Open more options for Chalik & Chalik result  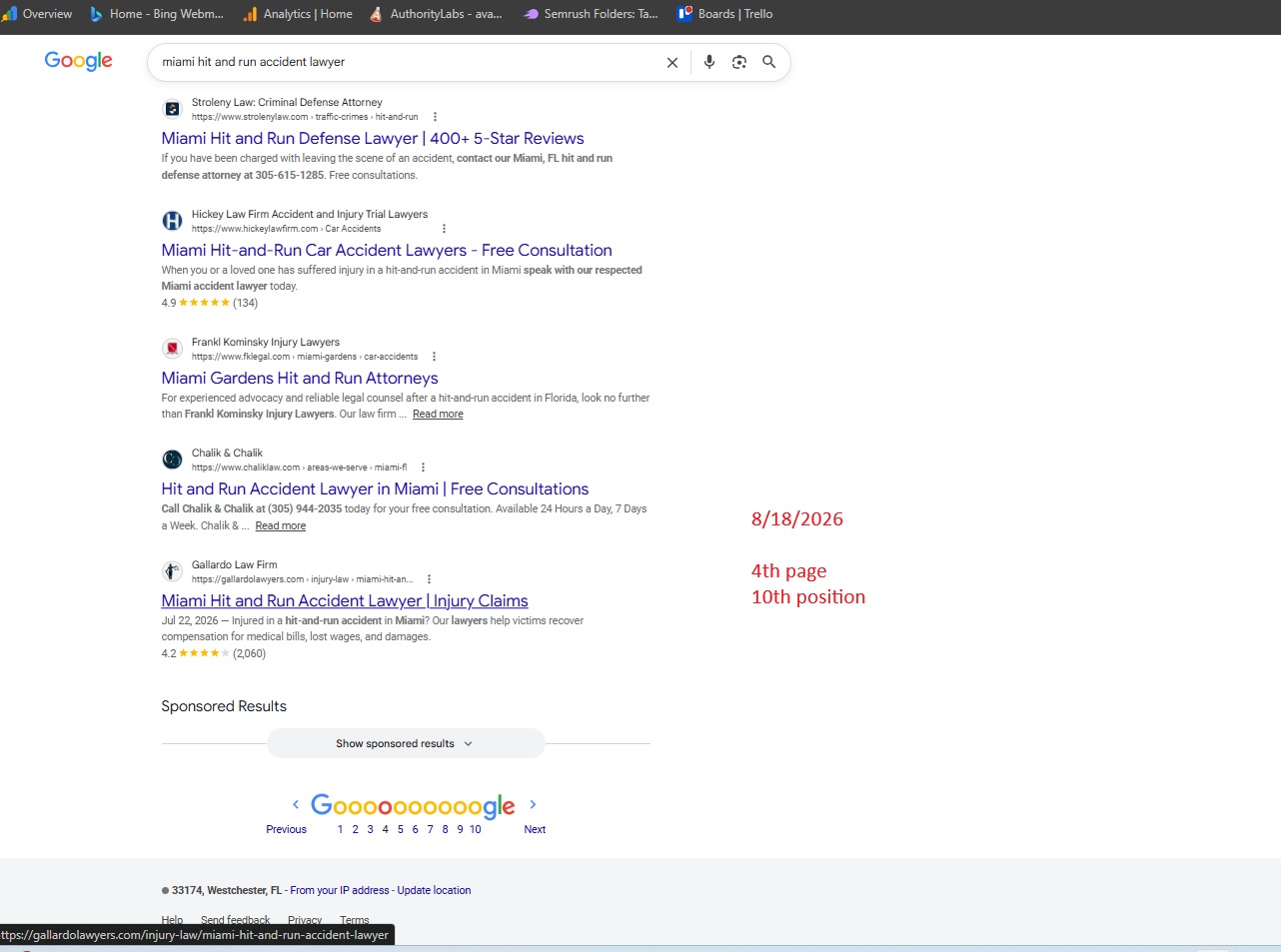423,468
